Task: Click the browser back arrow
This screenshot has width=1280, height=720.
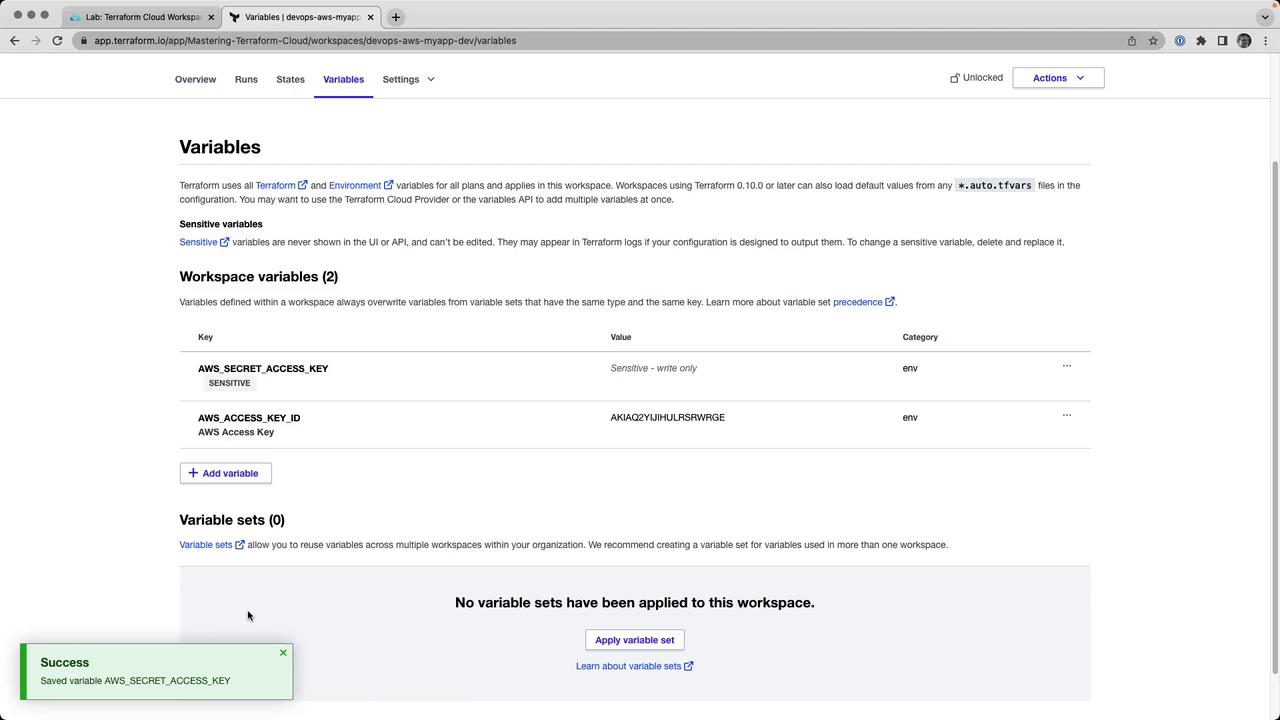Action: click(14, 41)
